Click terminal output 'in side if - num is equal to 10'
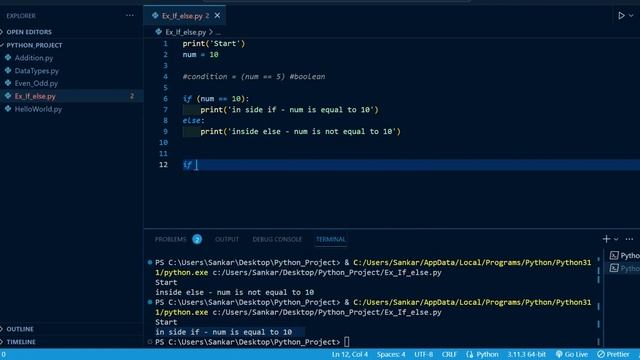This screenshot has width=640, height=360. [x=223, y=332]
